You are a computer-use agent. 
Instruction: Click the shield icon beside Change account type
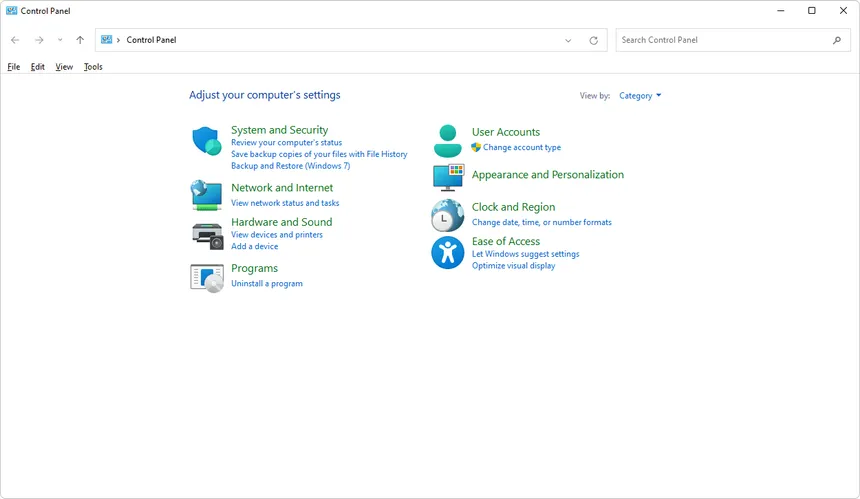coord(476,147)
